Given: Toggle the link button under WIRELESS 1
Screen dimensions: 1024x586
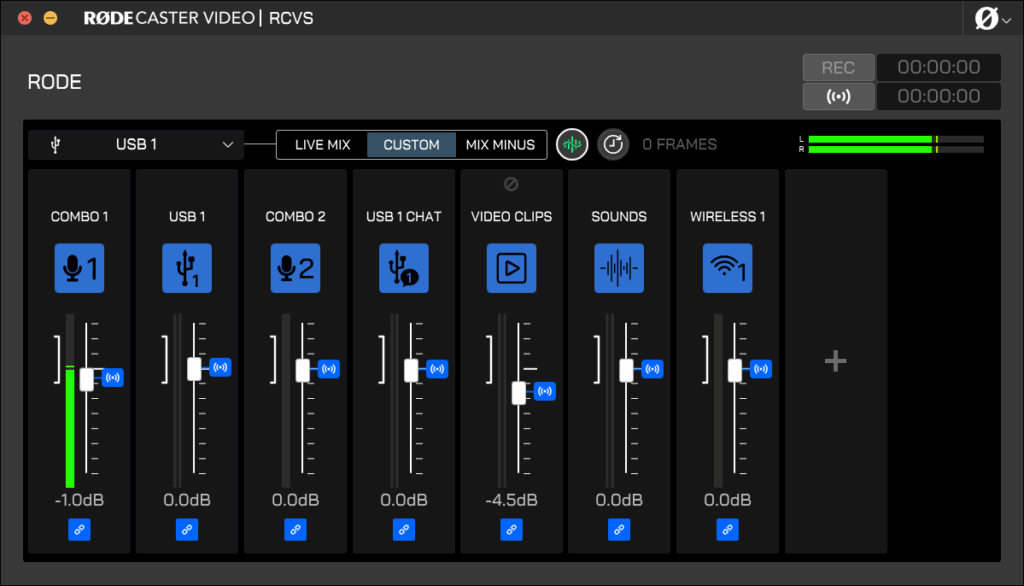Looking at the screenshot, I should pos(727,530).
